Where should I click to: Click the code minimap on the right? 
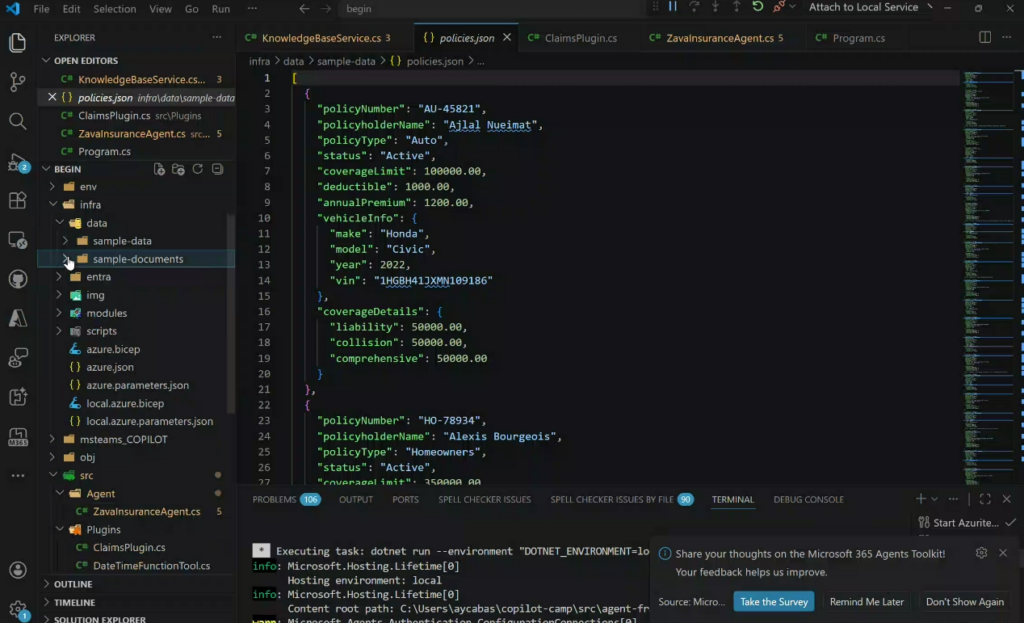click(986, 200)
